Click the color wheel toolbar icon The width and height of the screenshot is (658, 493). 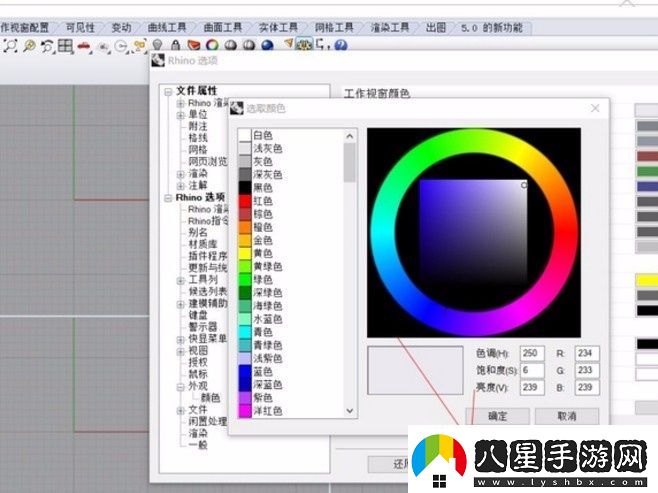click(212, 44)
